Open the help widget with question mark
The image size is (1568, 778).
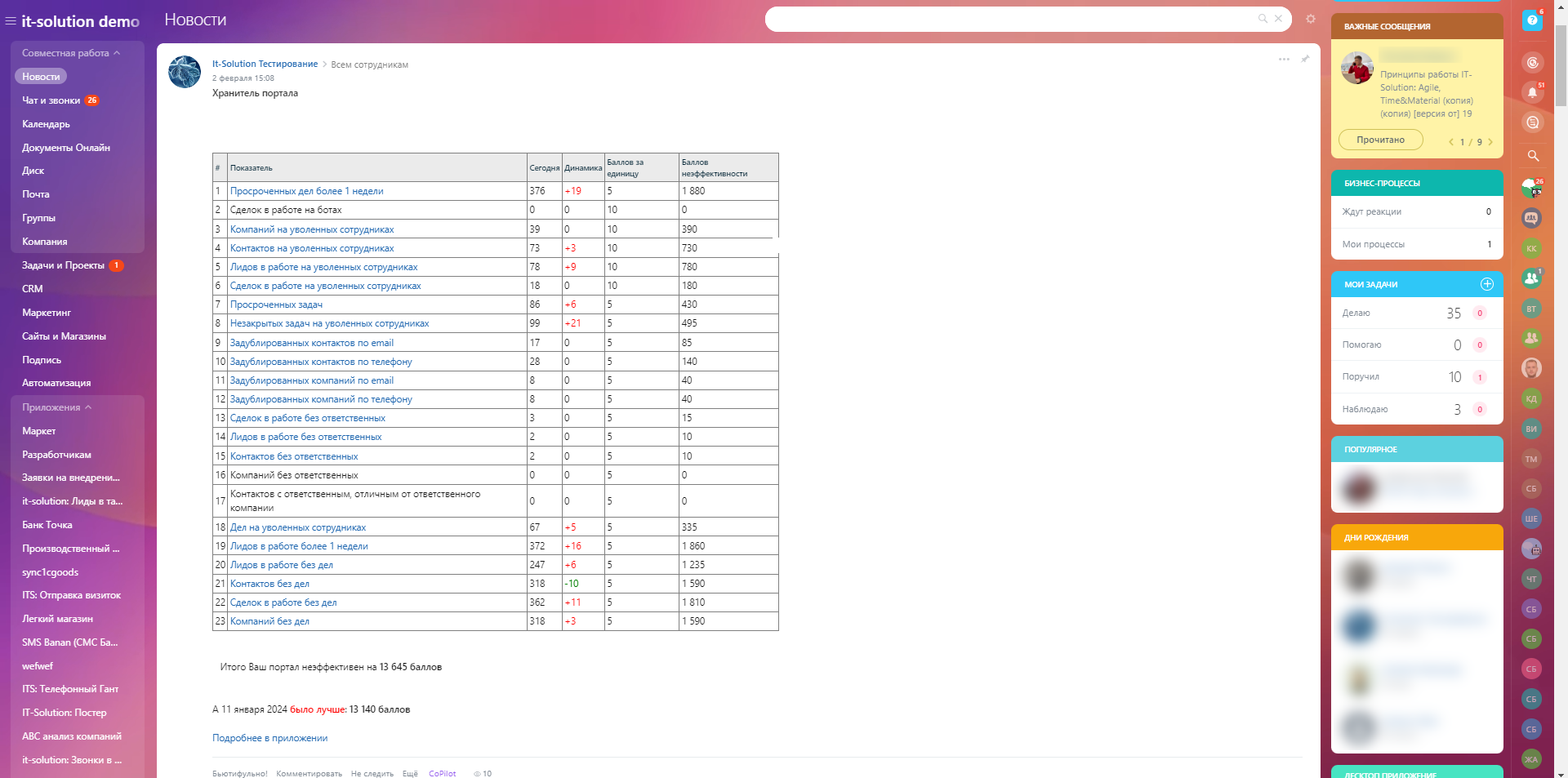[x=1532, y=20]
